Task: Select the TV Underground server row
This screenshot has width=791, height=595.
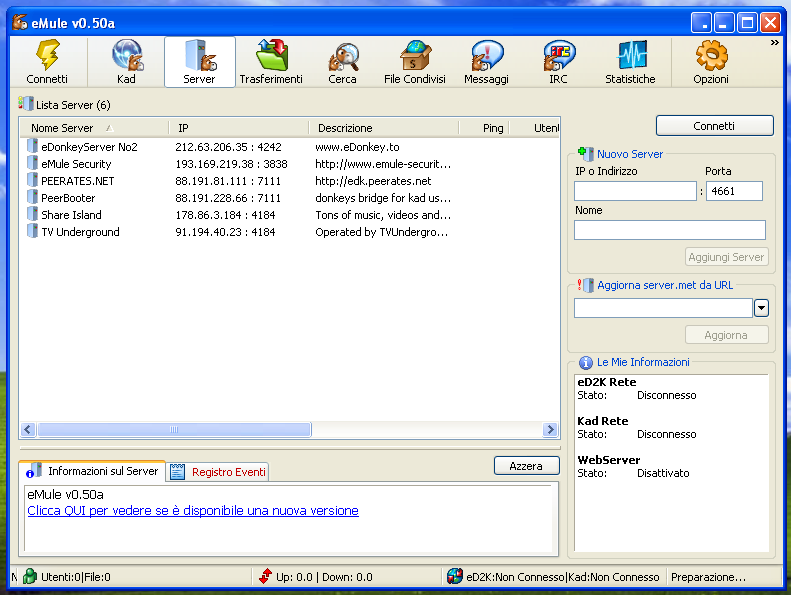Action: coord(80,232)
